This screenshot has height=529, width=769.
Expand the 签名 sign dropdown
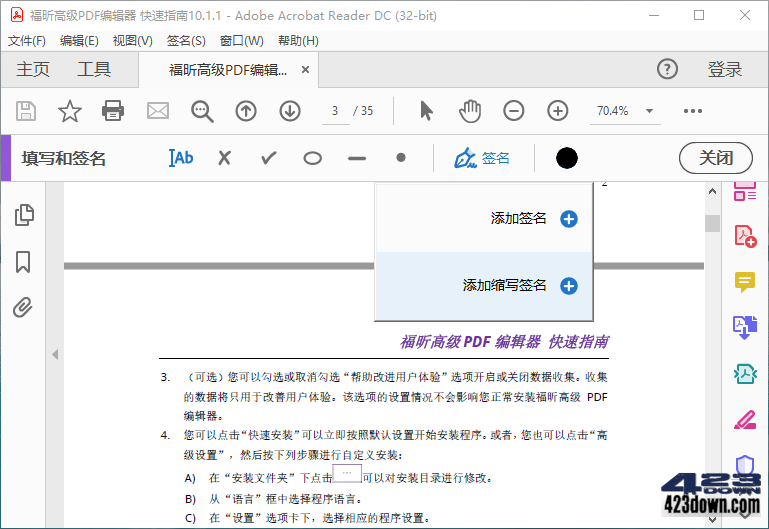click(482, 158)
